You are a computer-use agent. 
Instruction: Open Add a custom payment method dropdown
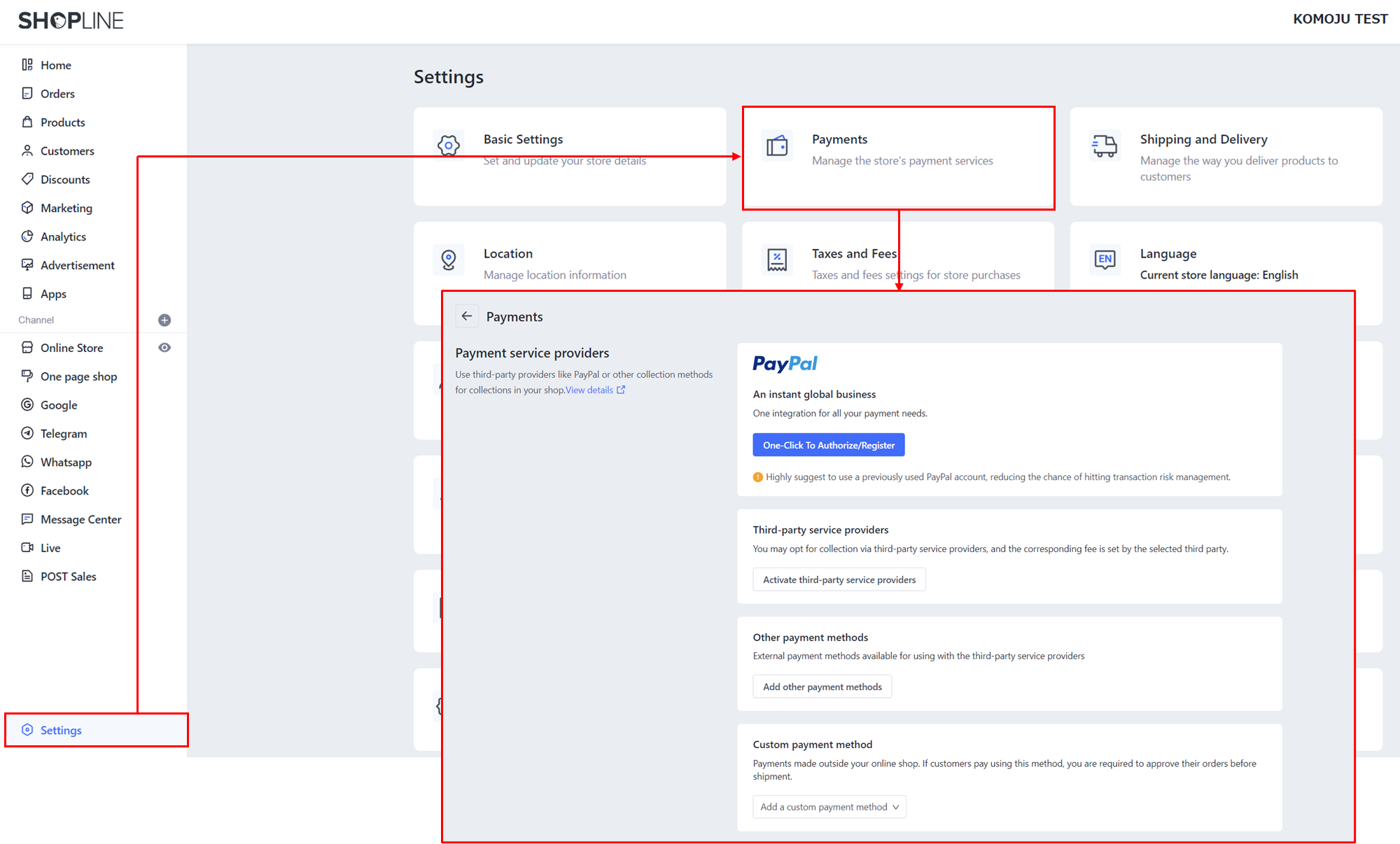829,807
